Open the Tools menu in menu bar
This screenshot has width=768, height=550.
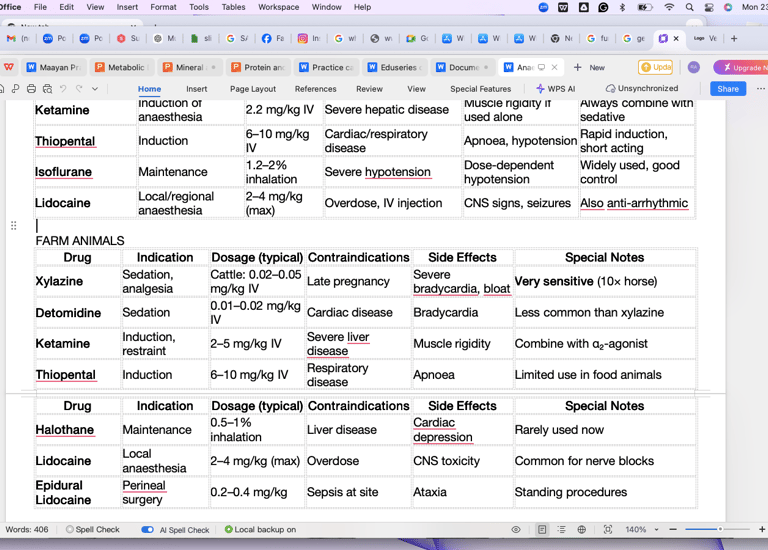[199, 7]
